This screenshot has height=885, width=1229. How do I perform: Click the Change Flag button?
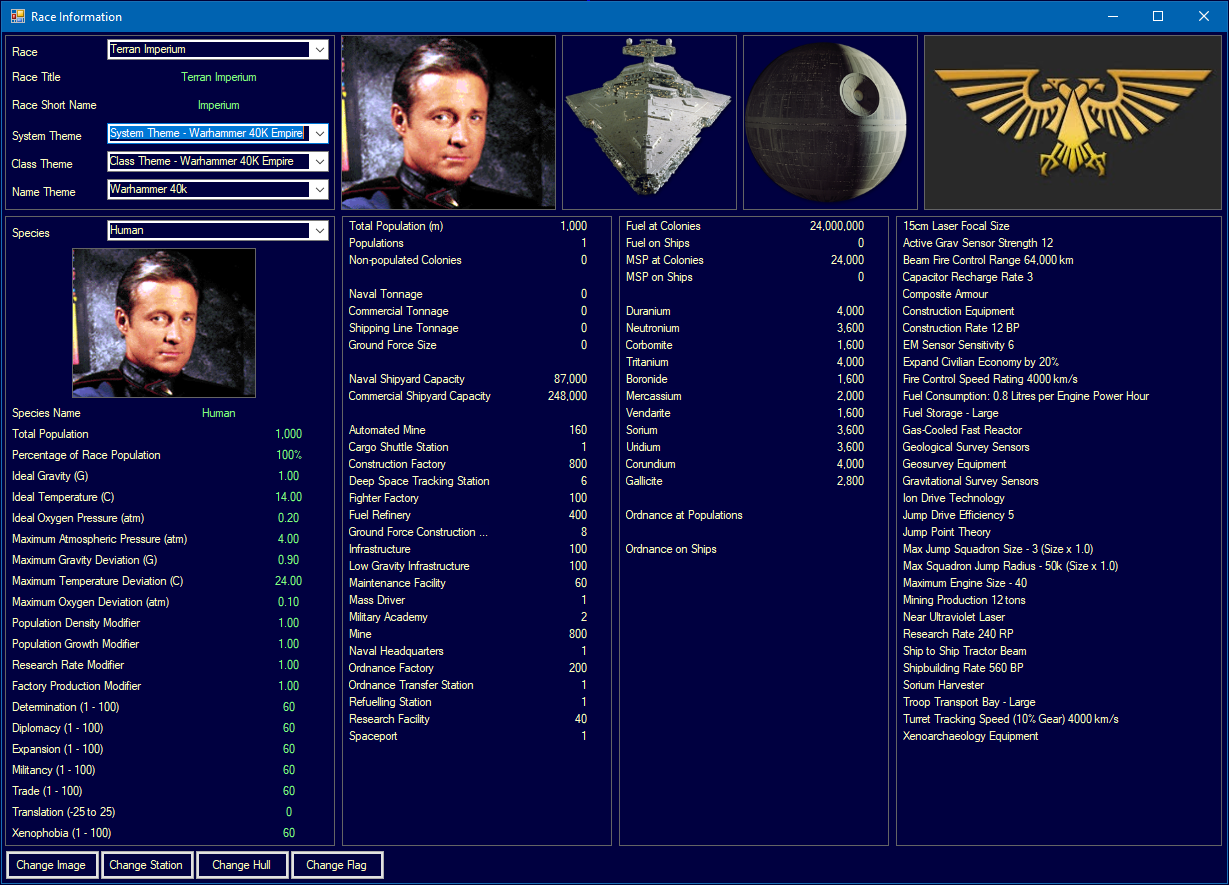[x=337, y=865]
